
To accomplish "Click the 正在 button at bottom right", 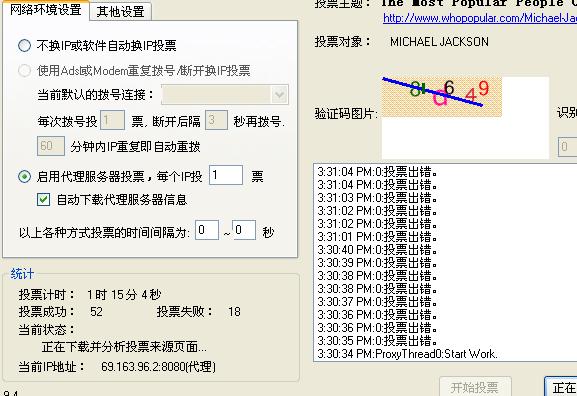I will pyautogui.click(x=561, y=386).
